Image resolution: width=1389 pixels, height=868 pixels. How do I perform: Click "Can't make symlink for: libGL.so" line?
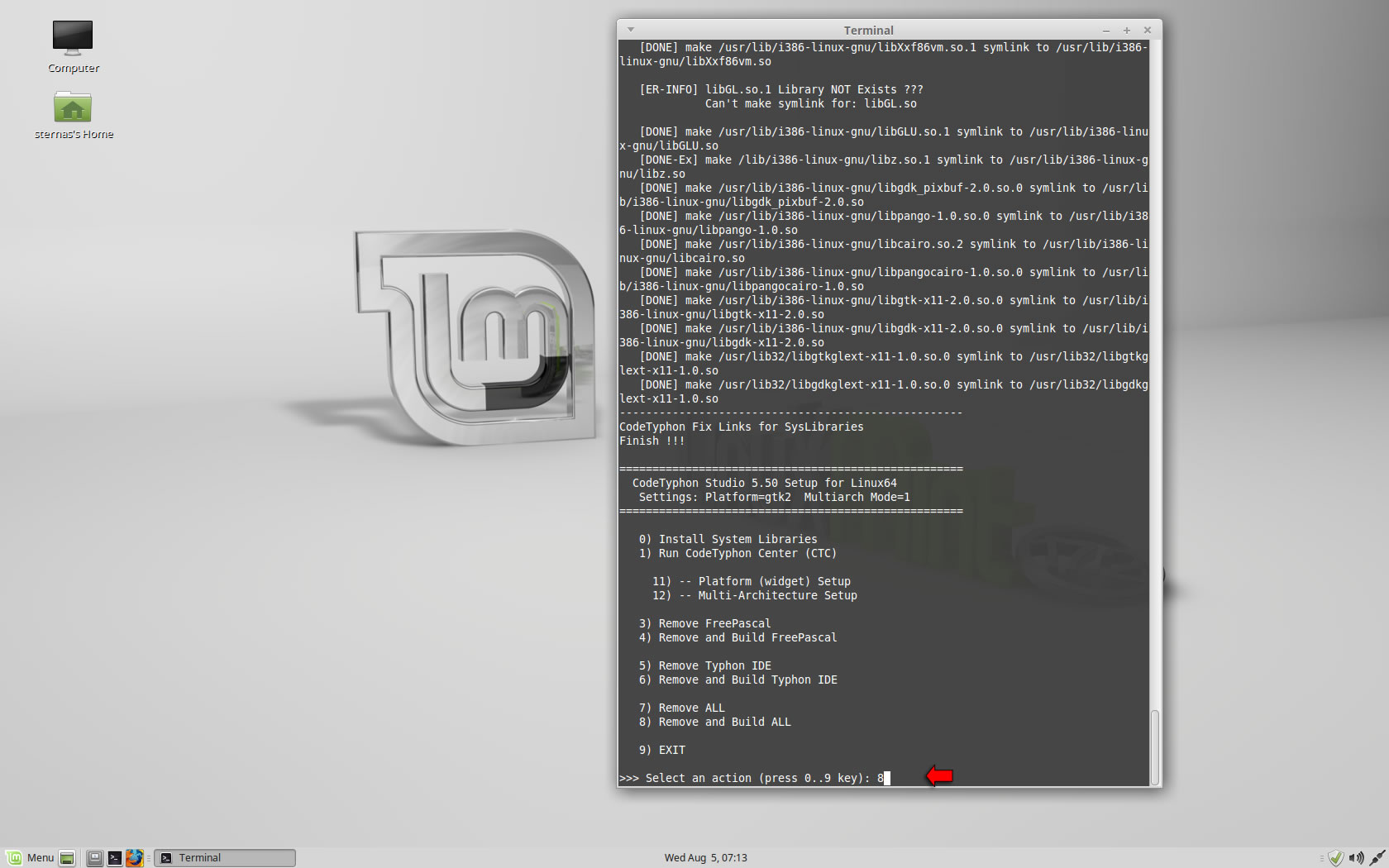tap(810, 103)
